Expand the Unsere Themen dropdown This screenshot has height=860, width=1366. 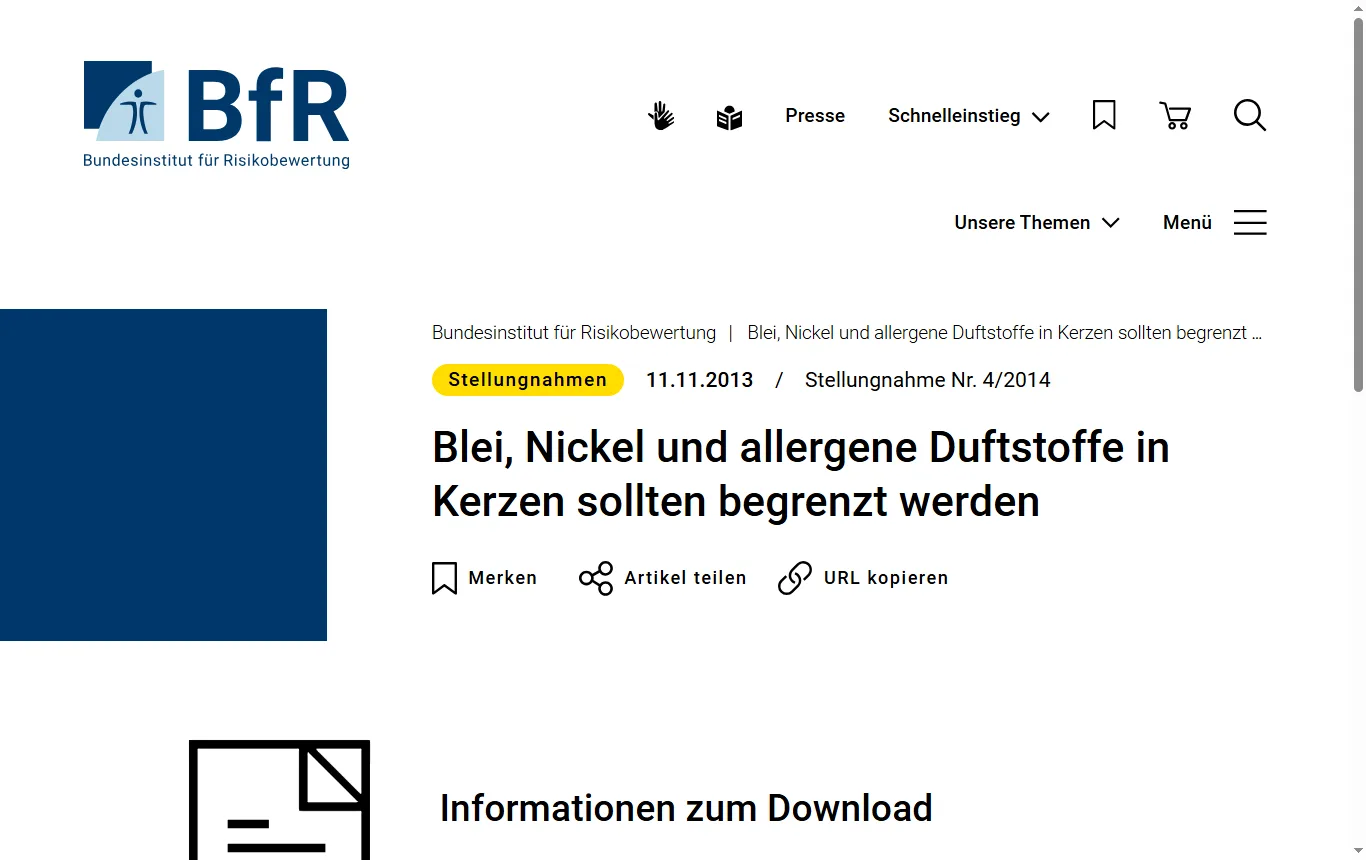pyautogui.click(x=1037, y=222)
